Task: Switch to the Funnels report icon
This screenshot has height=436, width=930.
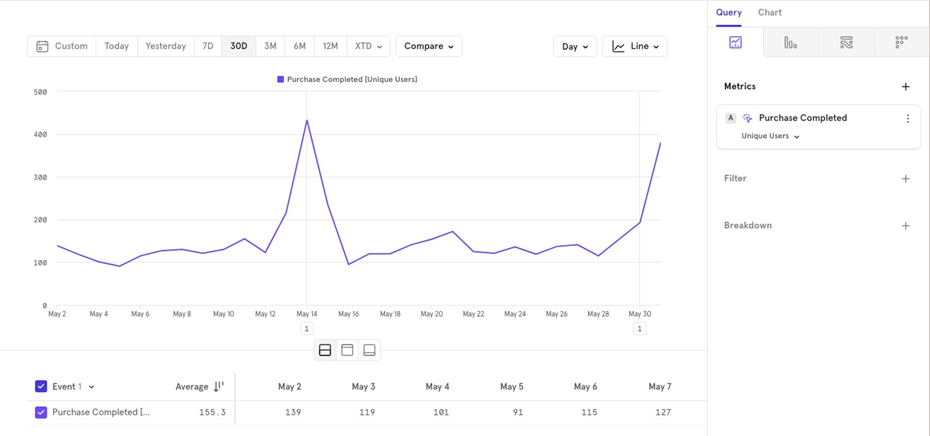Action: tap(790, 43)
